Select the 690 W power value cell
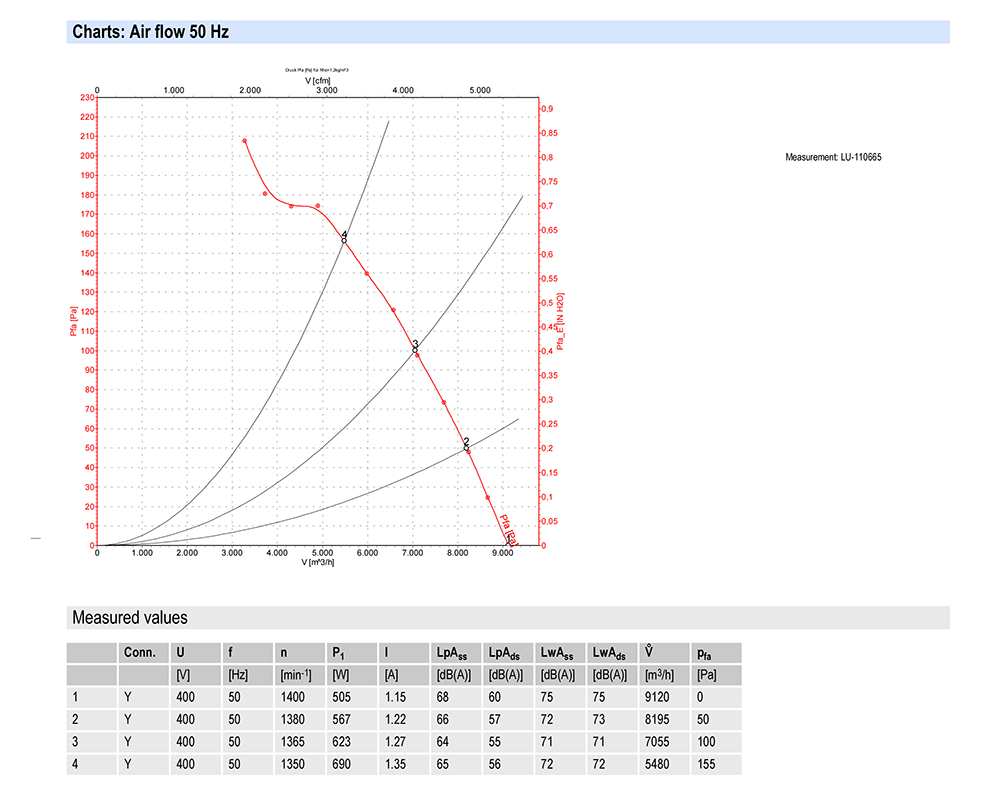1000x790 pixels. click(x=342, y=762)
